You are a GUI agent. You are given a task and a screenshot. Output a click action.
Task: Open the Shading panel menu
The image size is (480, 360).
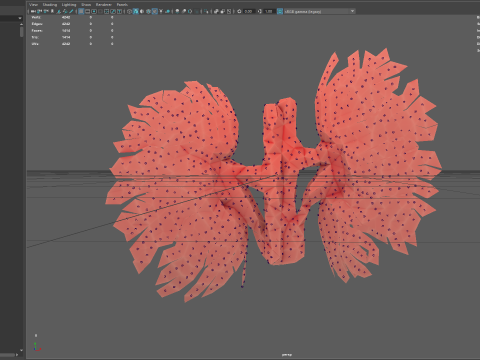pyautogui.click(x=50, y=5)
